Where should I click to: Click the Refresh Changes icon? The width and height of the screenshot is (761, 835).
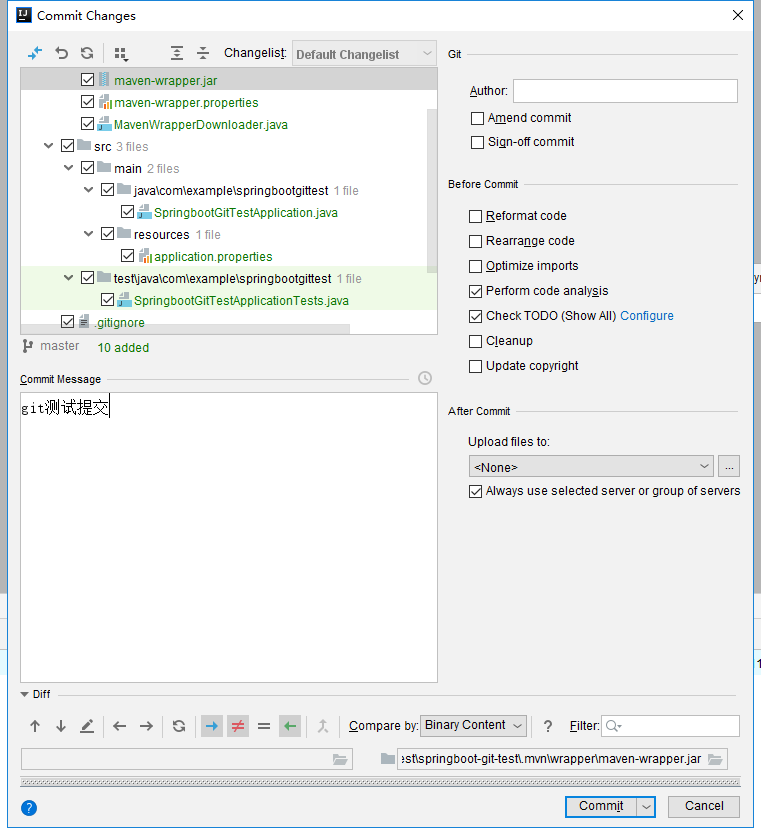point(87,53)
